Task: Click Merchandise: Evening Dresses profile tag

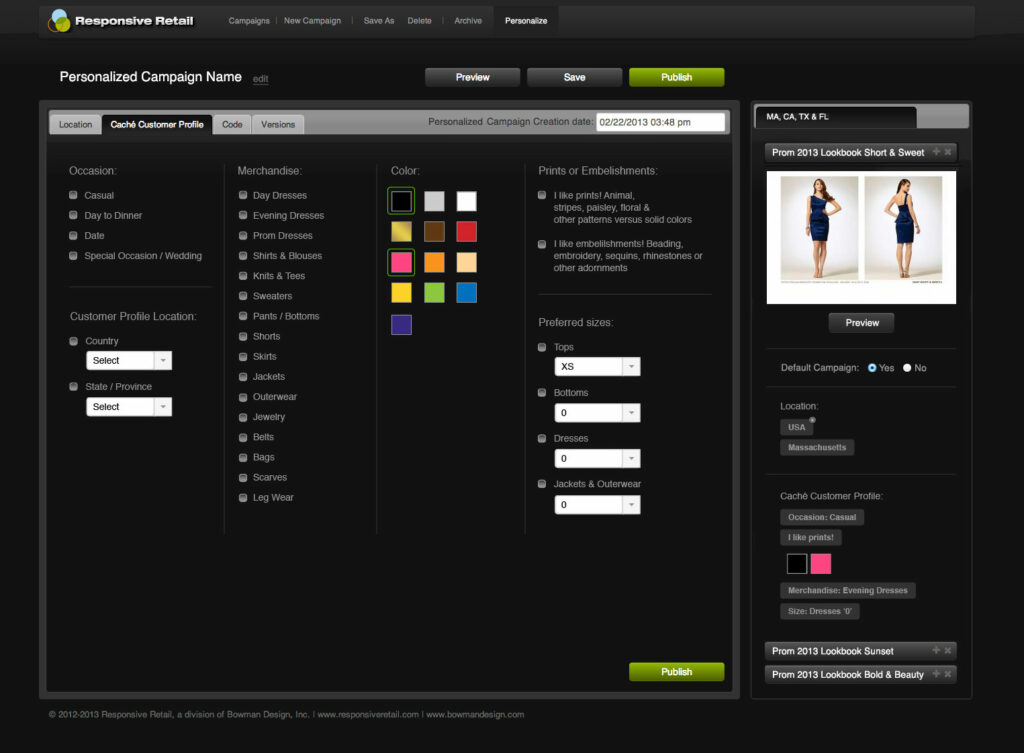Action: [848, 590]
